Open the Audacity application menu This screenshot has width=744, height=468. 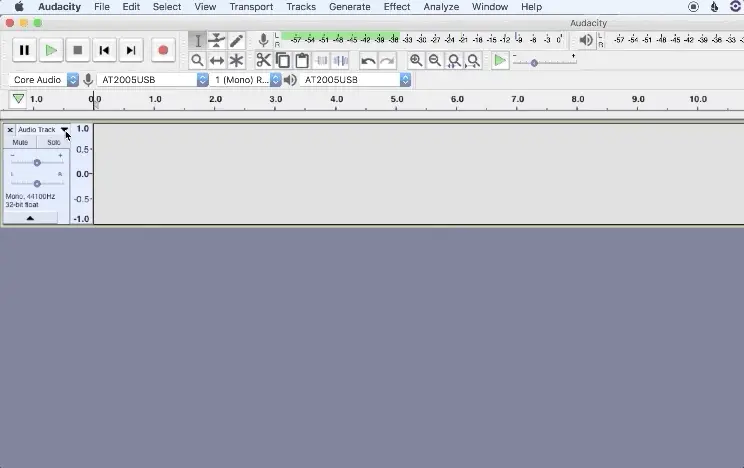coord(59,7)
